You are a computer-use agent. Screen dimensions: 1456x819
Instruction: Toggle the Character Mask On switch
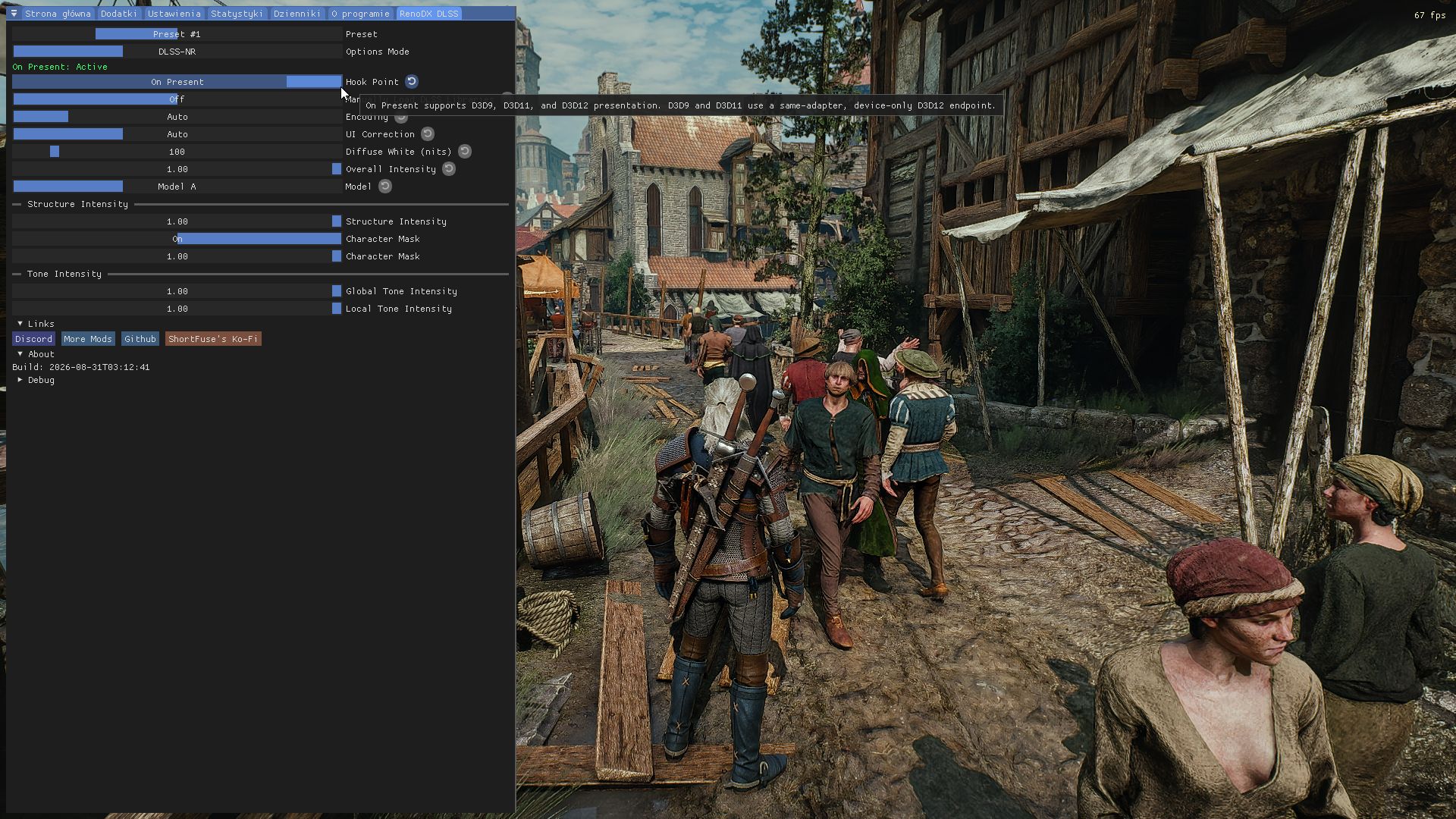coord(177,239)
